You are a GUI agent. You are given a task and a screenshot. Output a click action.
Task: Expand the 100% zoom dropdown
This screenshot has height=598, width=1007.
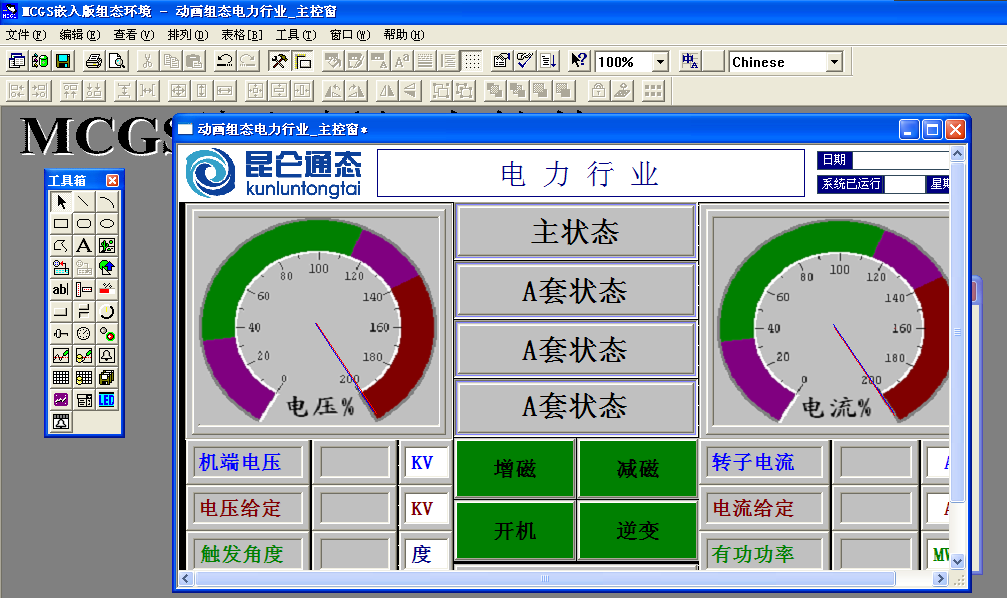pyautogui.click(x=660, y=62)
